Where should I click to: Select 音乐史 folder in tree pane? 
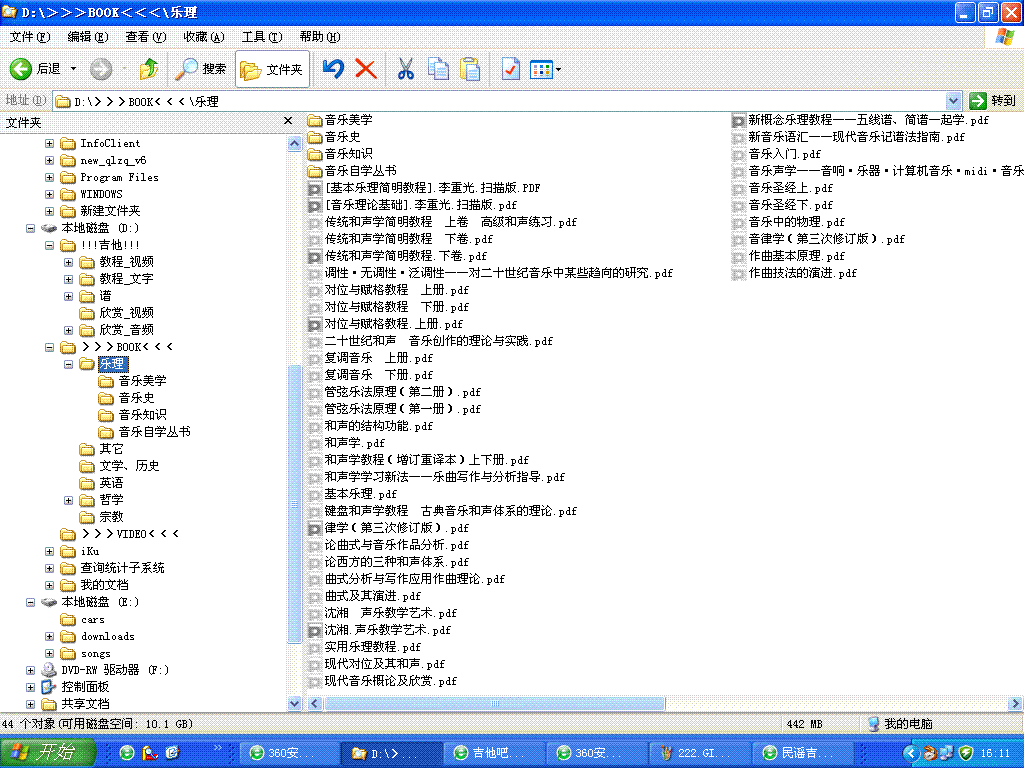pos(136,398)
